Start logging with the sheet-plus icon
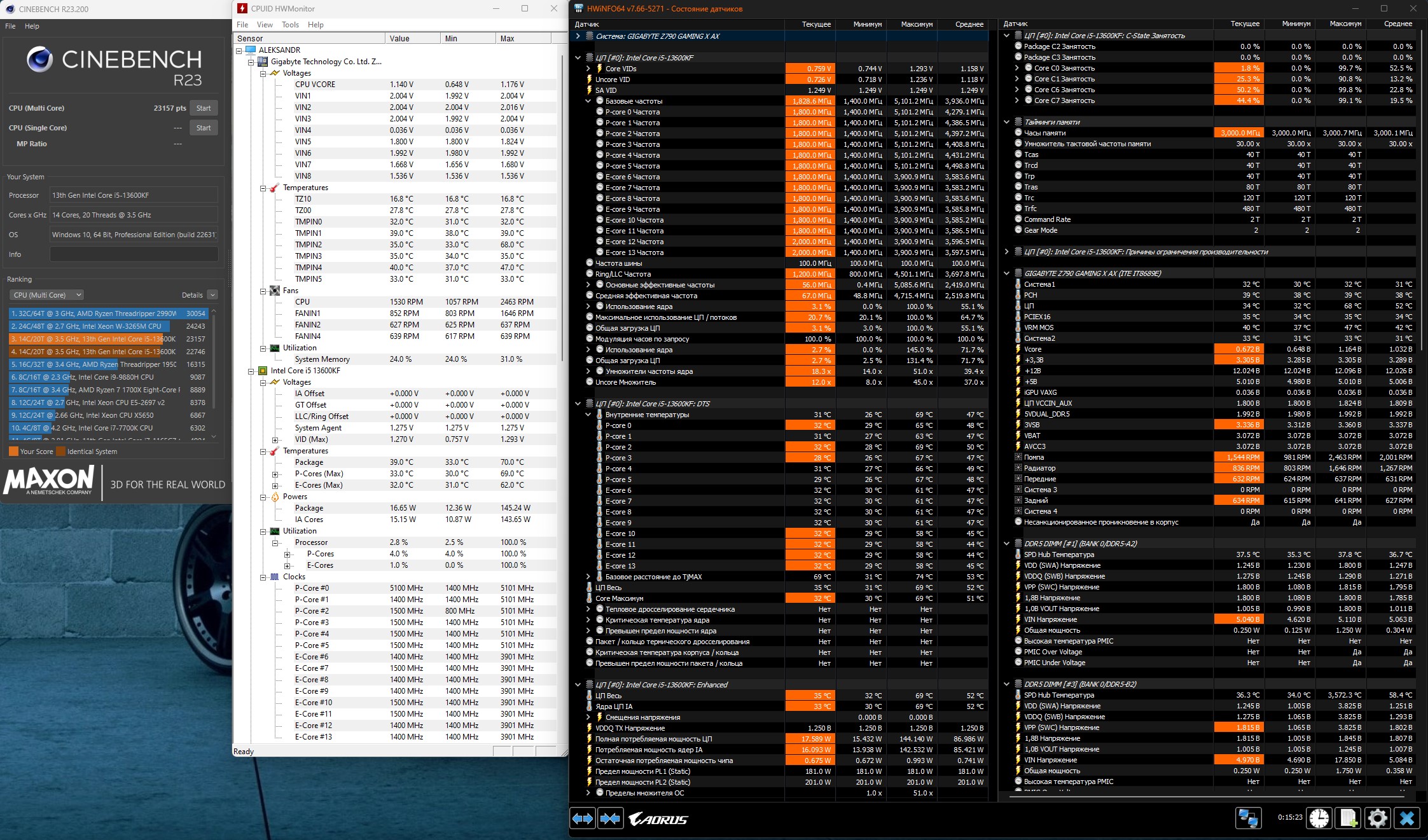This screenshot has width=1428, height=840. click(x=1348, y=818)
